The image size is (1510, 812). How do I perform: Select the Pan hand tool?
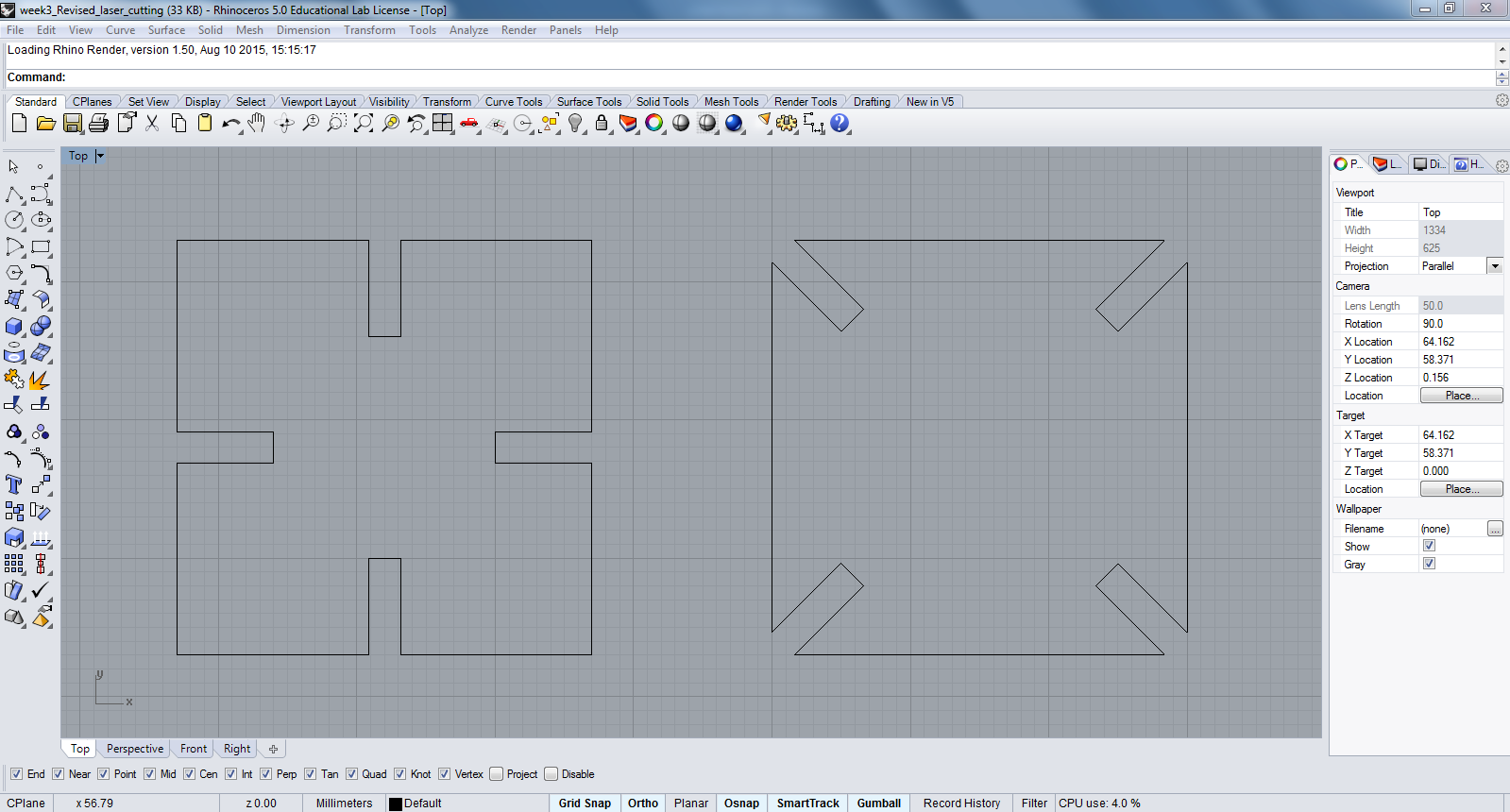tap(257, 123)
